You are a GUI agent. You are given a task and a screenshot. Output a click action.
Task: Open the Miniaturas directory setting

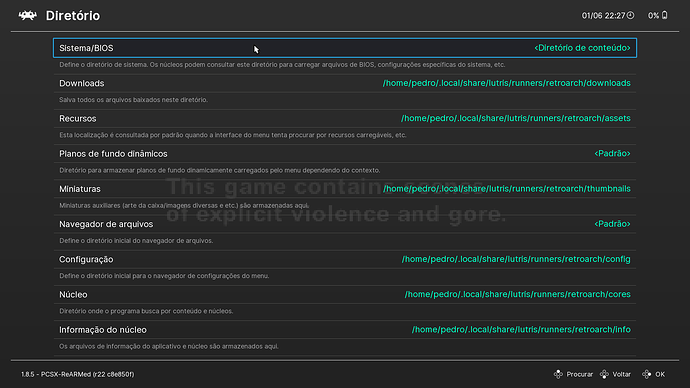point(345,189)
